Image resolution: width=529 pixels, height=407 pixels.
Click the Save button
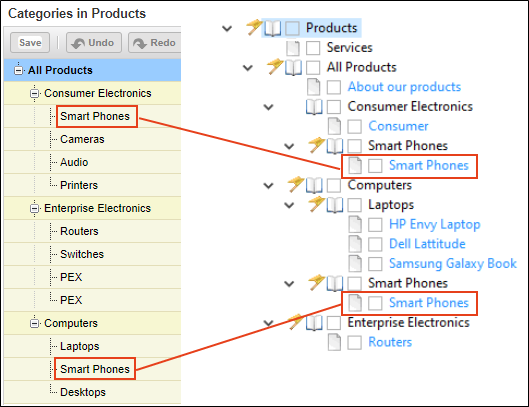pyautogui.click(x=30, y=43)
